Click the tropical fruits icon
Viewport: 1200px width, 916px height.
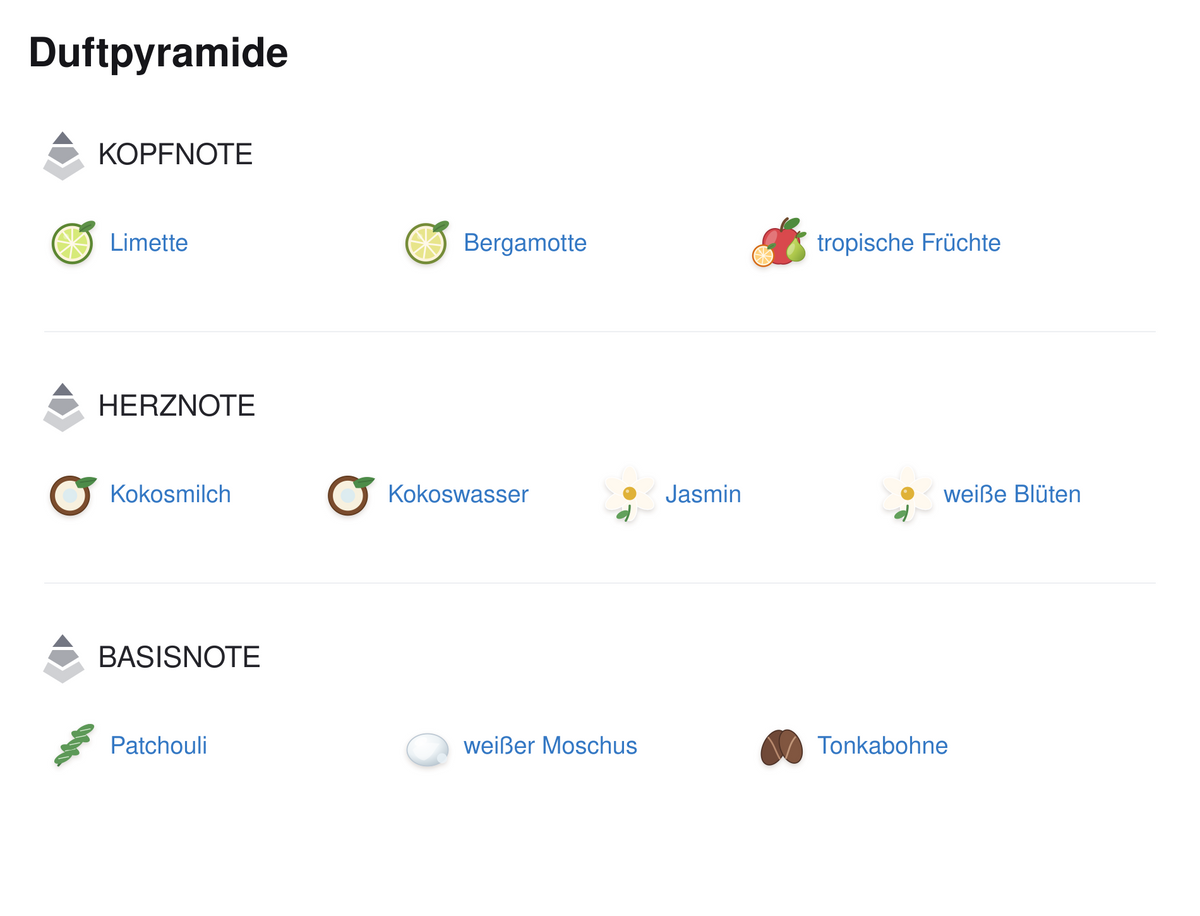(x=780, y=243)
